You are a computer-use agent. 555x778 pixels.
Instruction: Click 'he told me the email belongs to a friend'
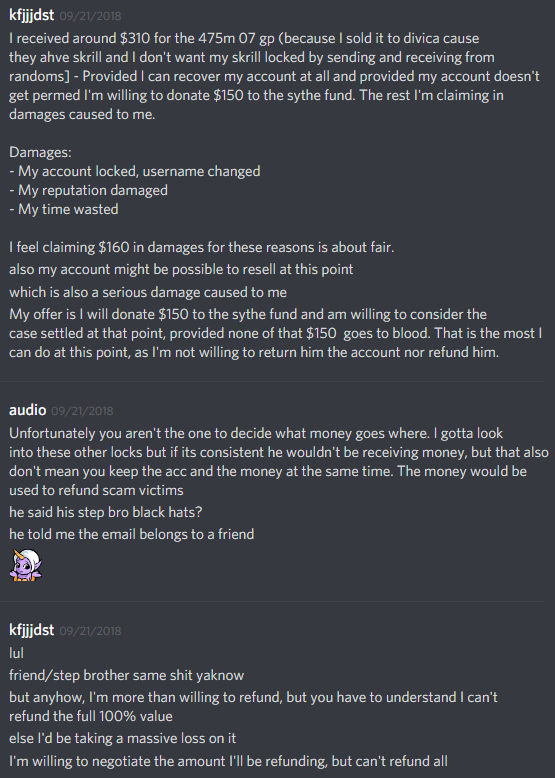131,534
